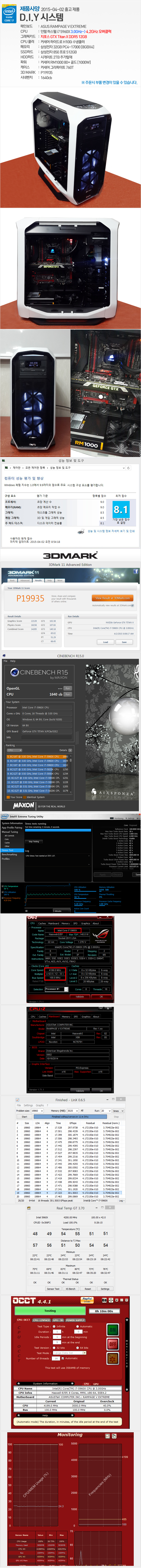
Task: Open the Graphs menu in LinX
Action: click(x=40, y=1105)
